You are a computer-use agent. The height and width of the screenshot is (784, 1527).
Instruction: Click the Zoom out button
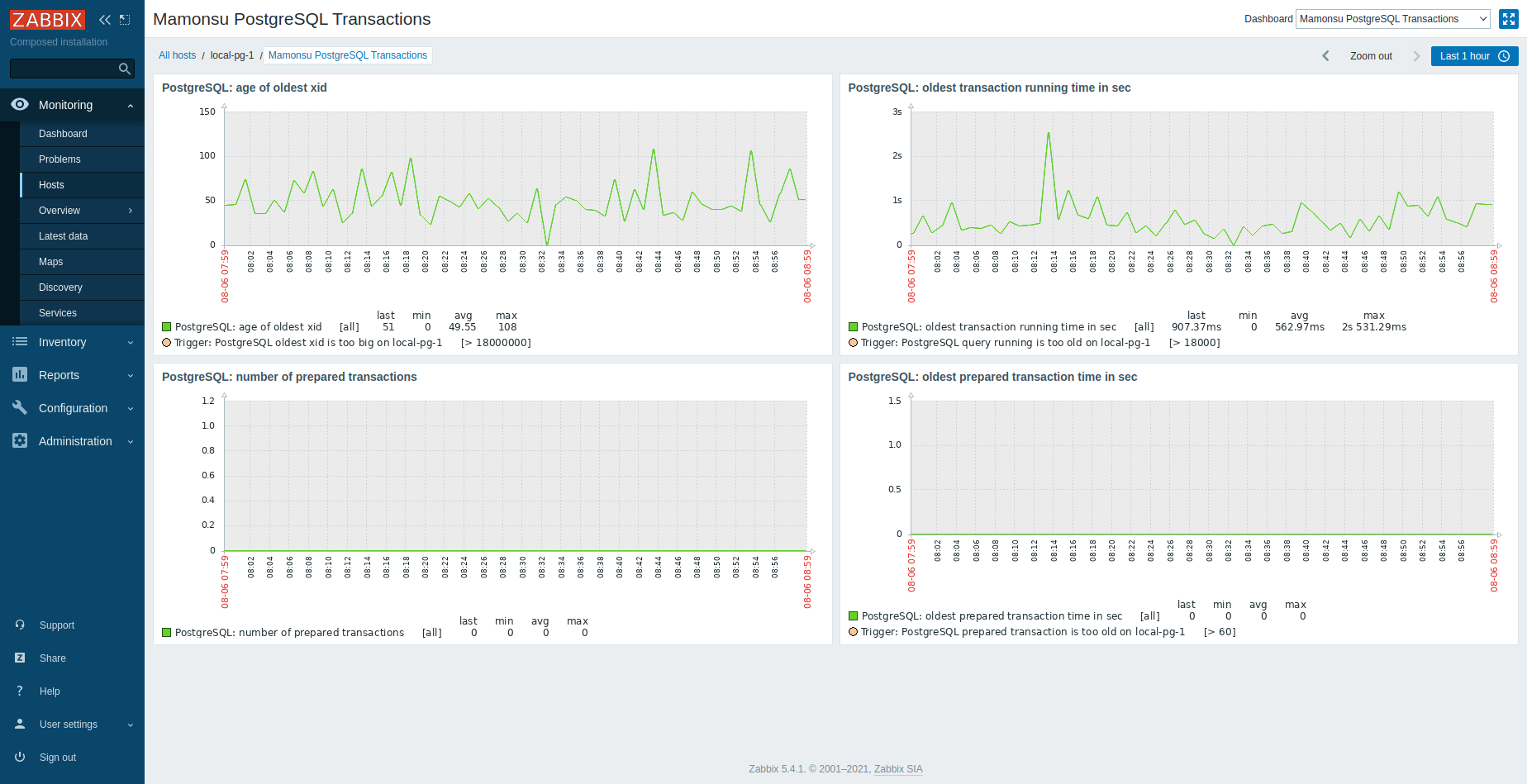point(1371,56)
